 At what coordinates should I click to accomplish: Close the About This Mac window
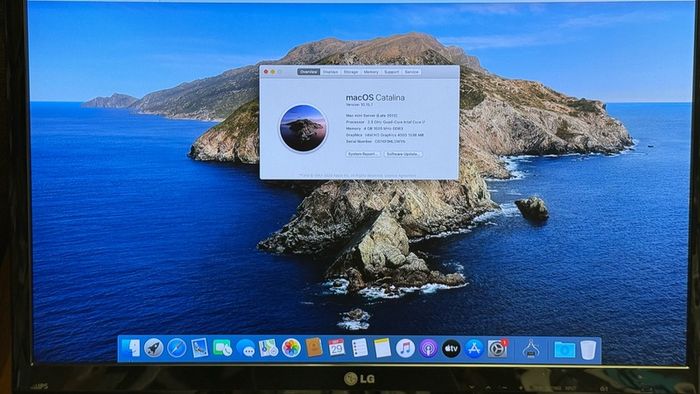(x=266, y=72)
